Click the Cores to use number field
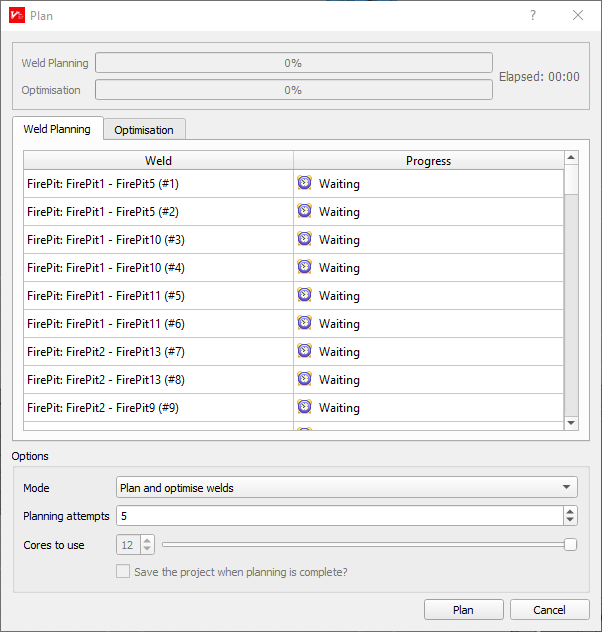This screenshot has width=602, height=632. (x=128, y=545)
